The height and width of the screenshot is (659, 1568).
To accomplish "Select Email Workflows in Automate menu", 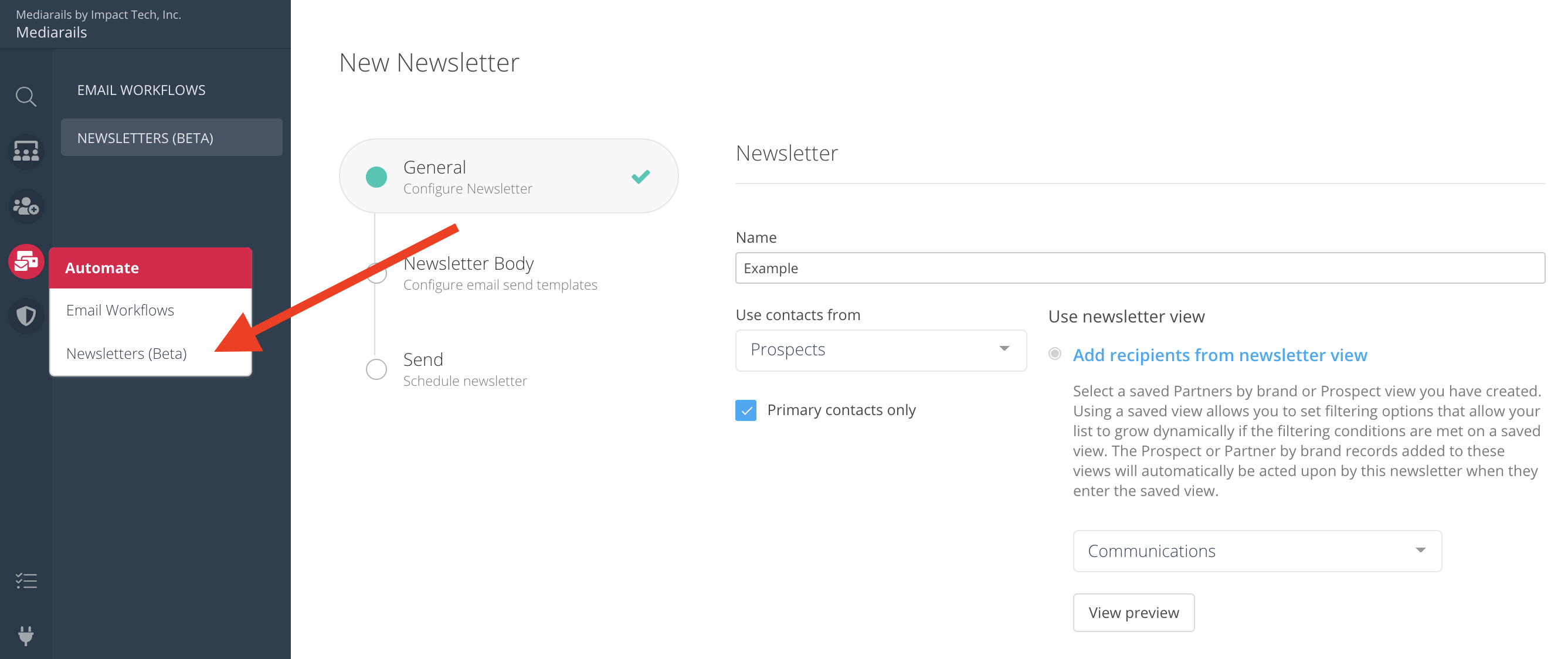I will (x=120, y=310).
